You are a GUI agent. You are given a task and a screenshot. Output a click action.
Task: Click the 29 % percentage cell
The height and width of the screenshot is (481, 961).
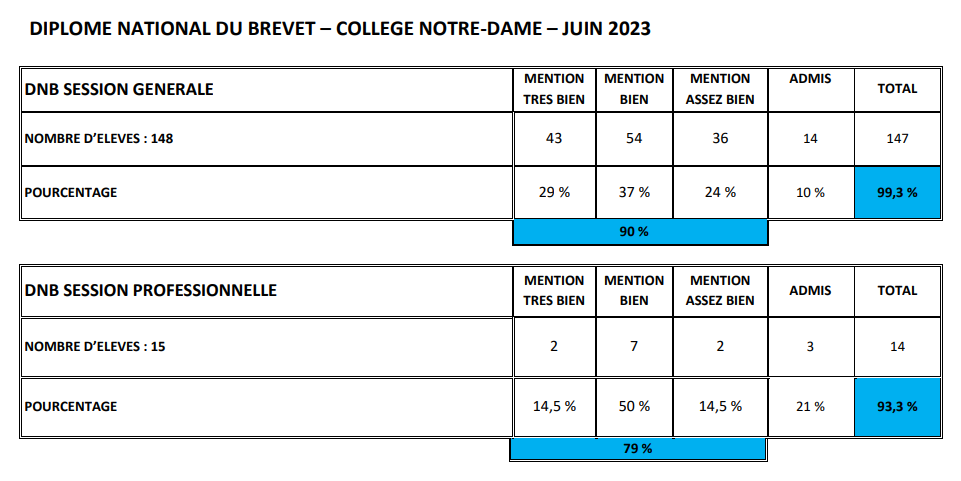click(x=554, y=192)
